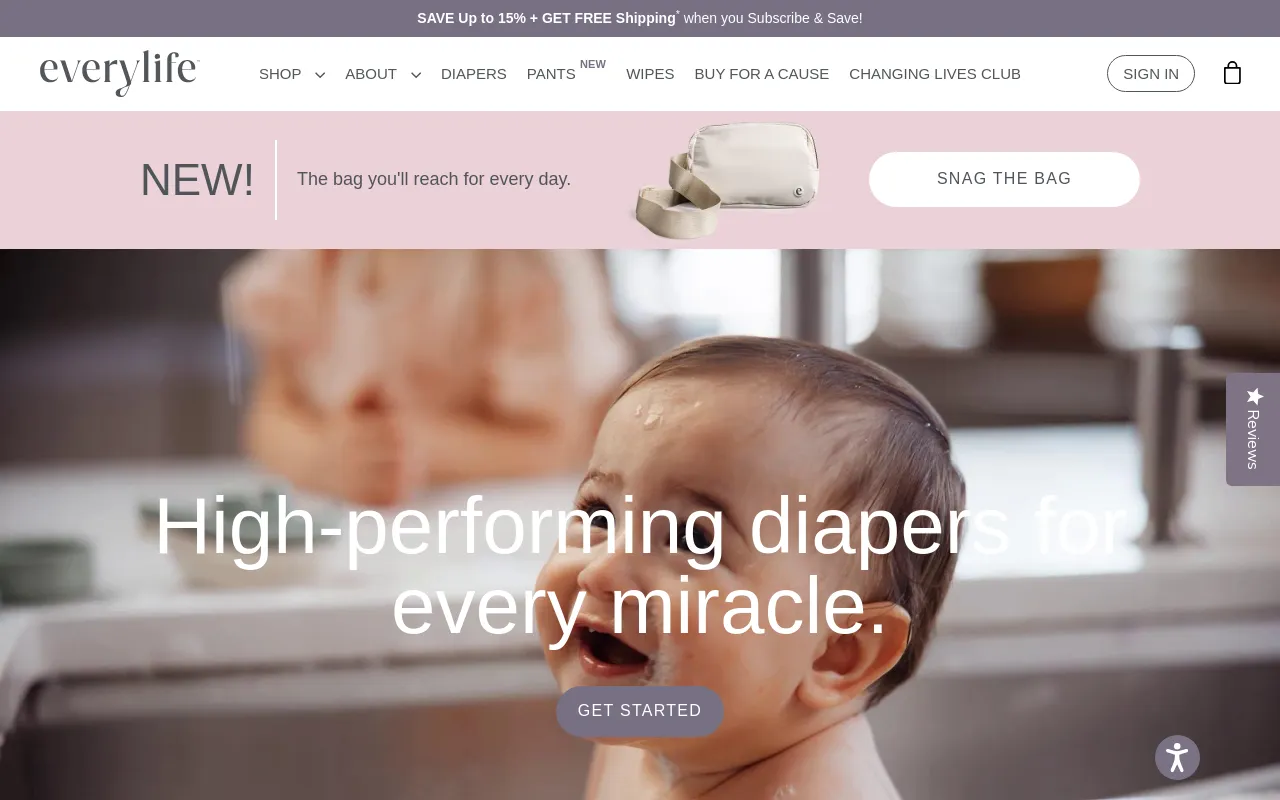Click the SIGN IN button
This screenshot has height=800, width=1280.
(x=1151, y=74)
